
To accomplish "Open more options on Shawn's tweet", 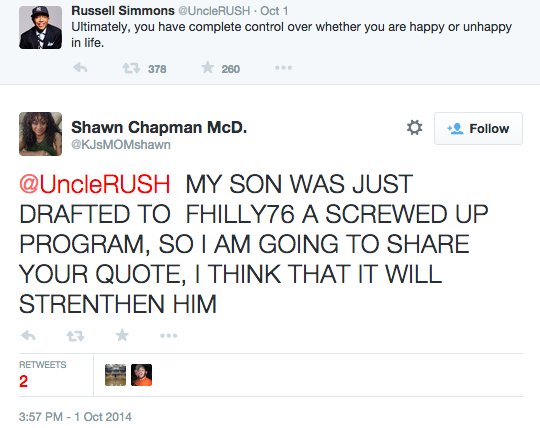I will click(x=169, y=335).
